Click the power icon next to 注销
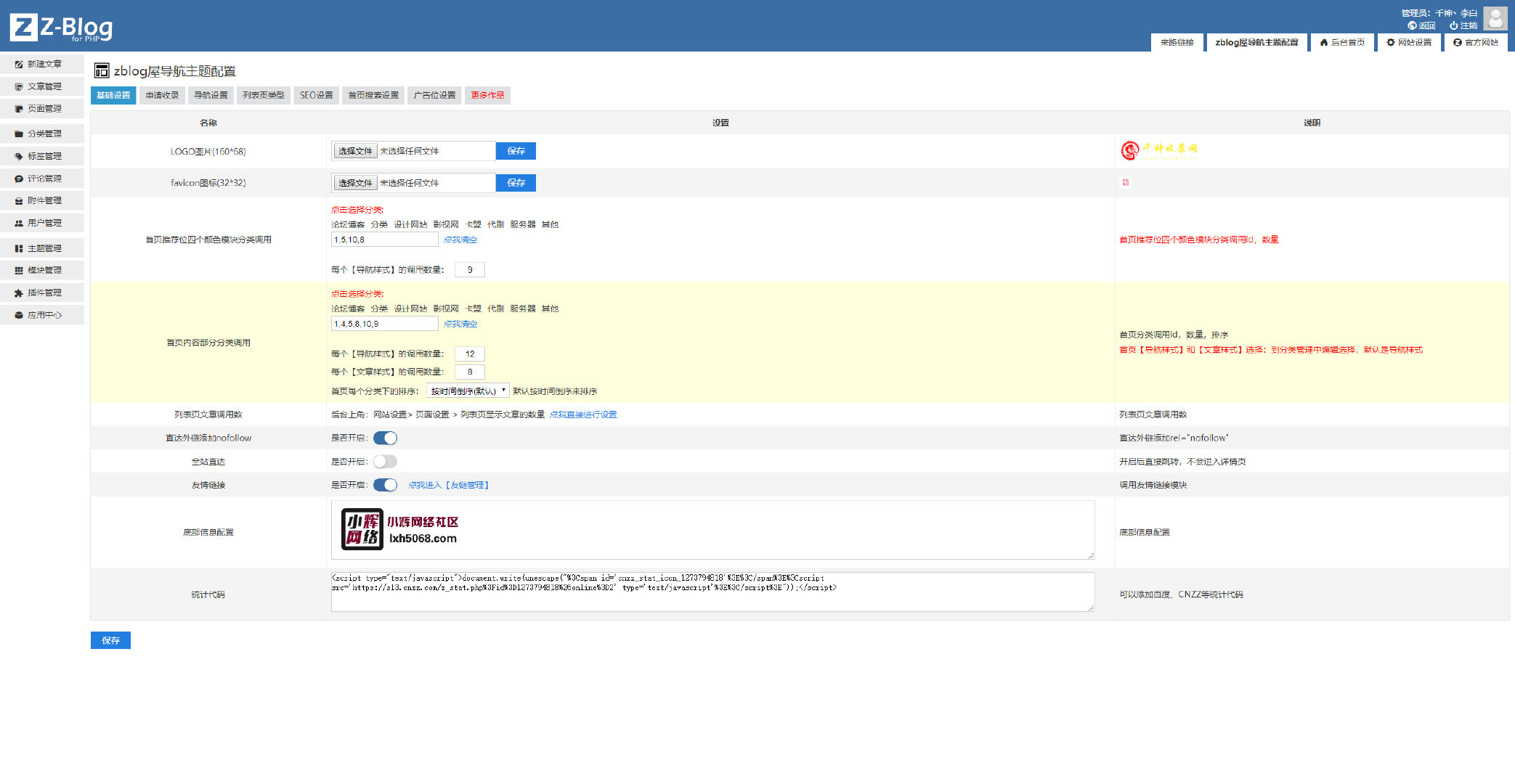The image size is (1515, 784). [1454, 25]
